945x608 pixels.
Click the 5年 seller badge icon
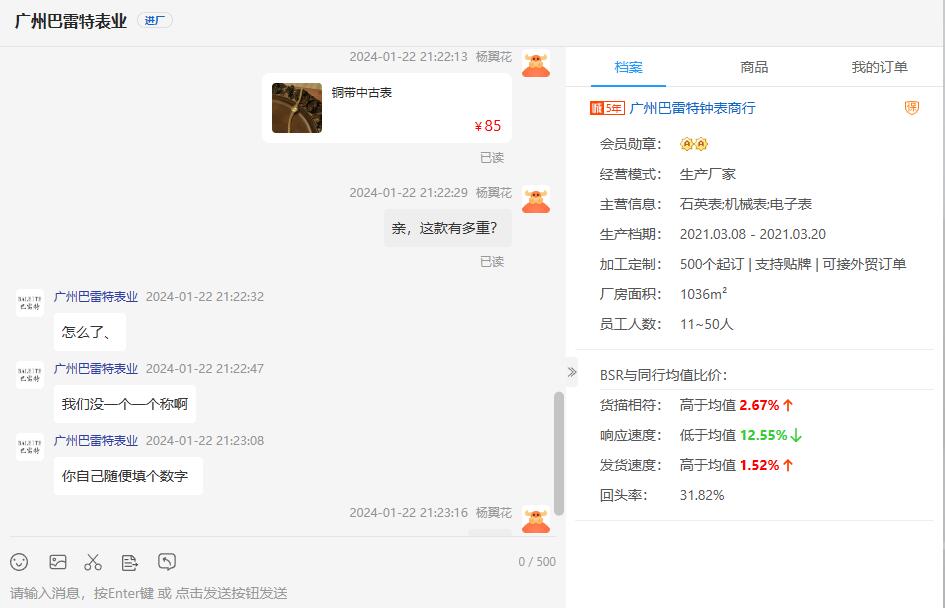tap(607, 108)
